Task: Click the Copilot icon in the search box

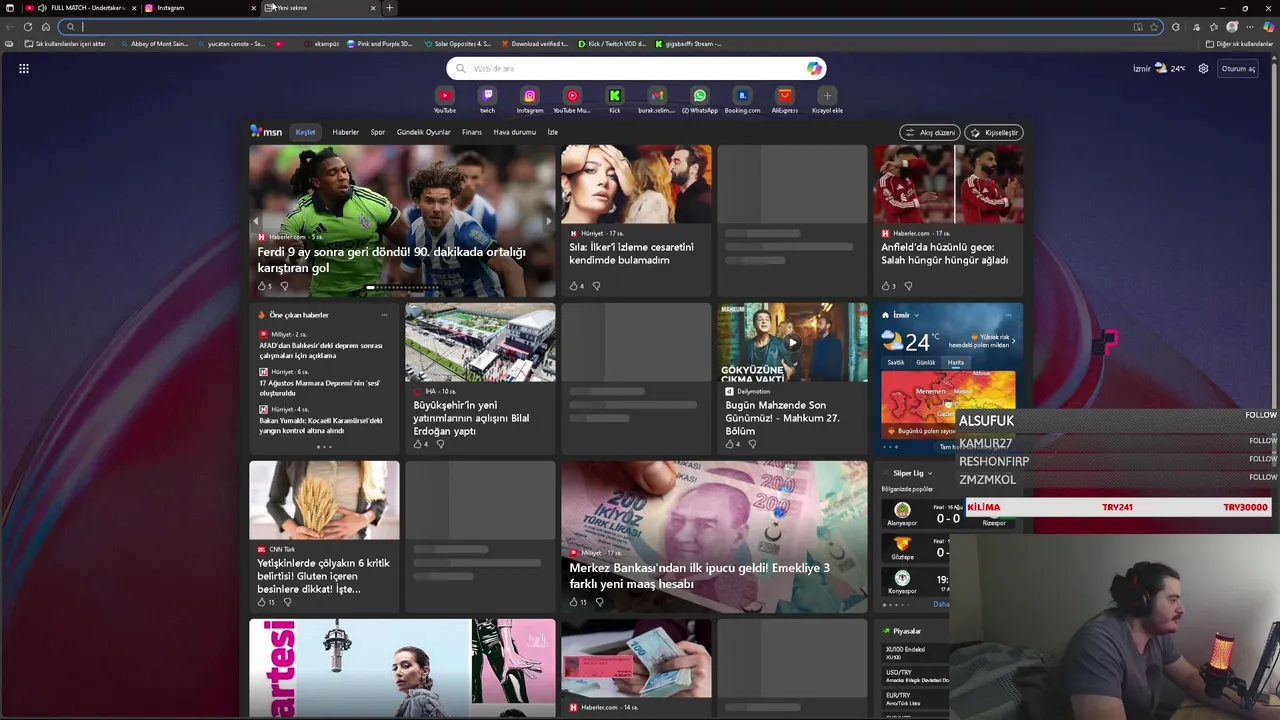Action: [x=814, y=68]
